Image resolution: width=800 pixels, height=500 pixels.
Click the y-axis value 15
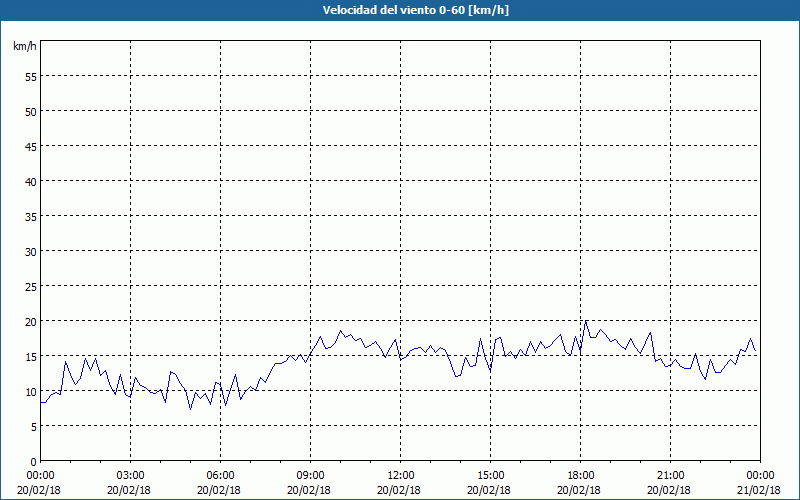click(x=31, y=357)
